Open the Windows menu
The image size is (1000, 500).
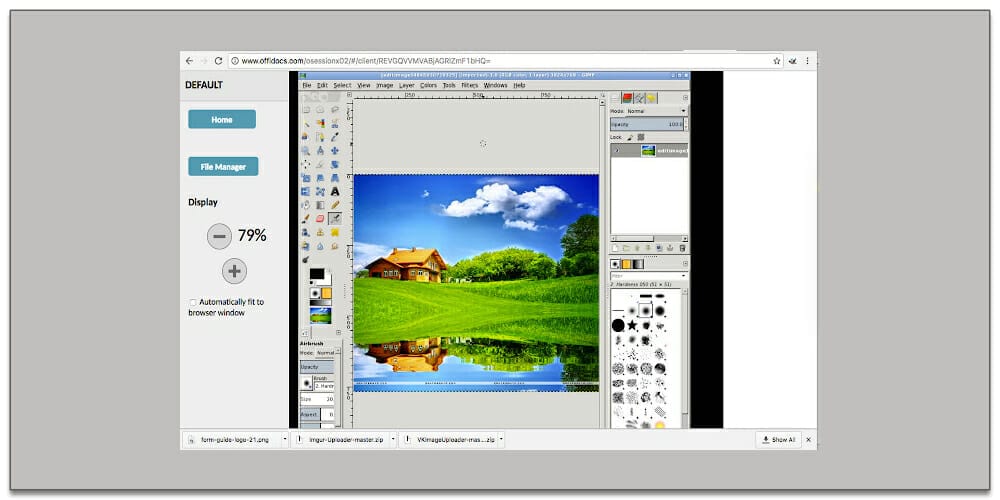pyautogui.click(x=496, y=85)
